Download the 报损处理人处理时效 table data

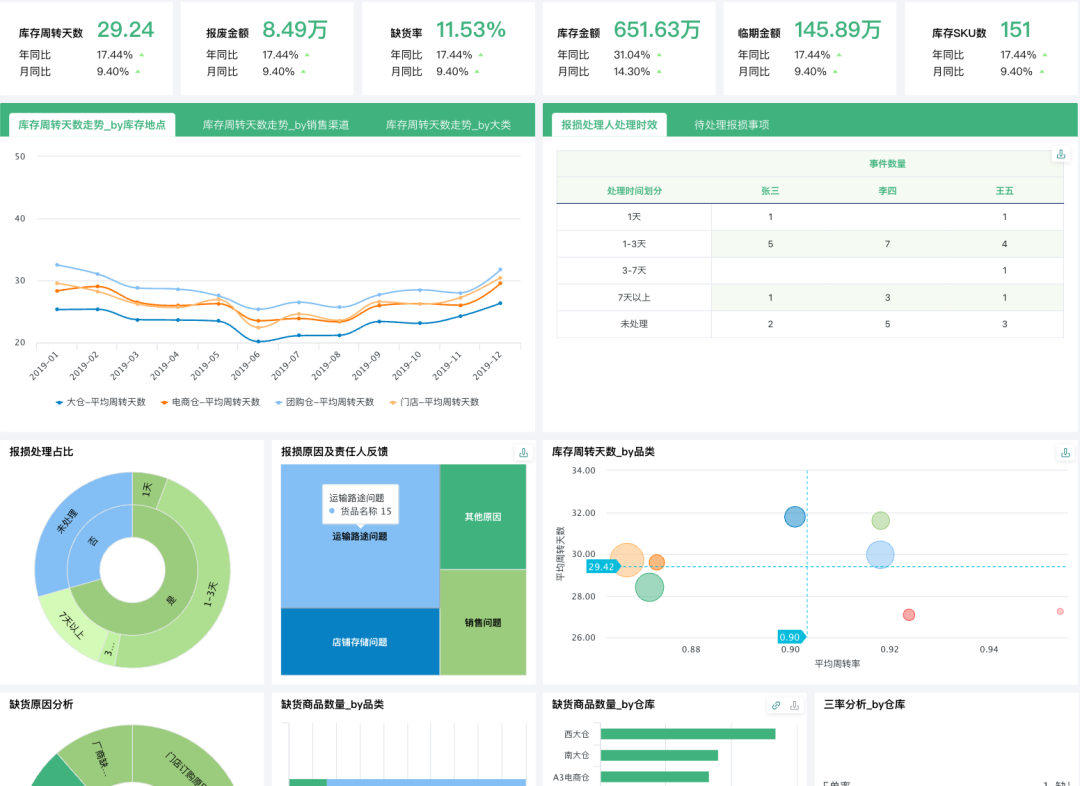click(1061, 154)
